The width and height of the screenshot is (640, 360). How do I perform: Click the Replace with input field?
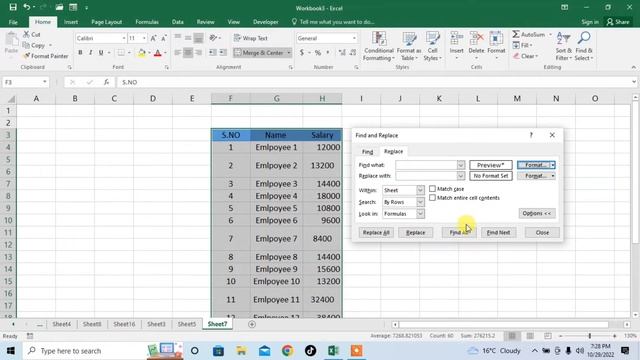426,176
